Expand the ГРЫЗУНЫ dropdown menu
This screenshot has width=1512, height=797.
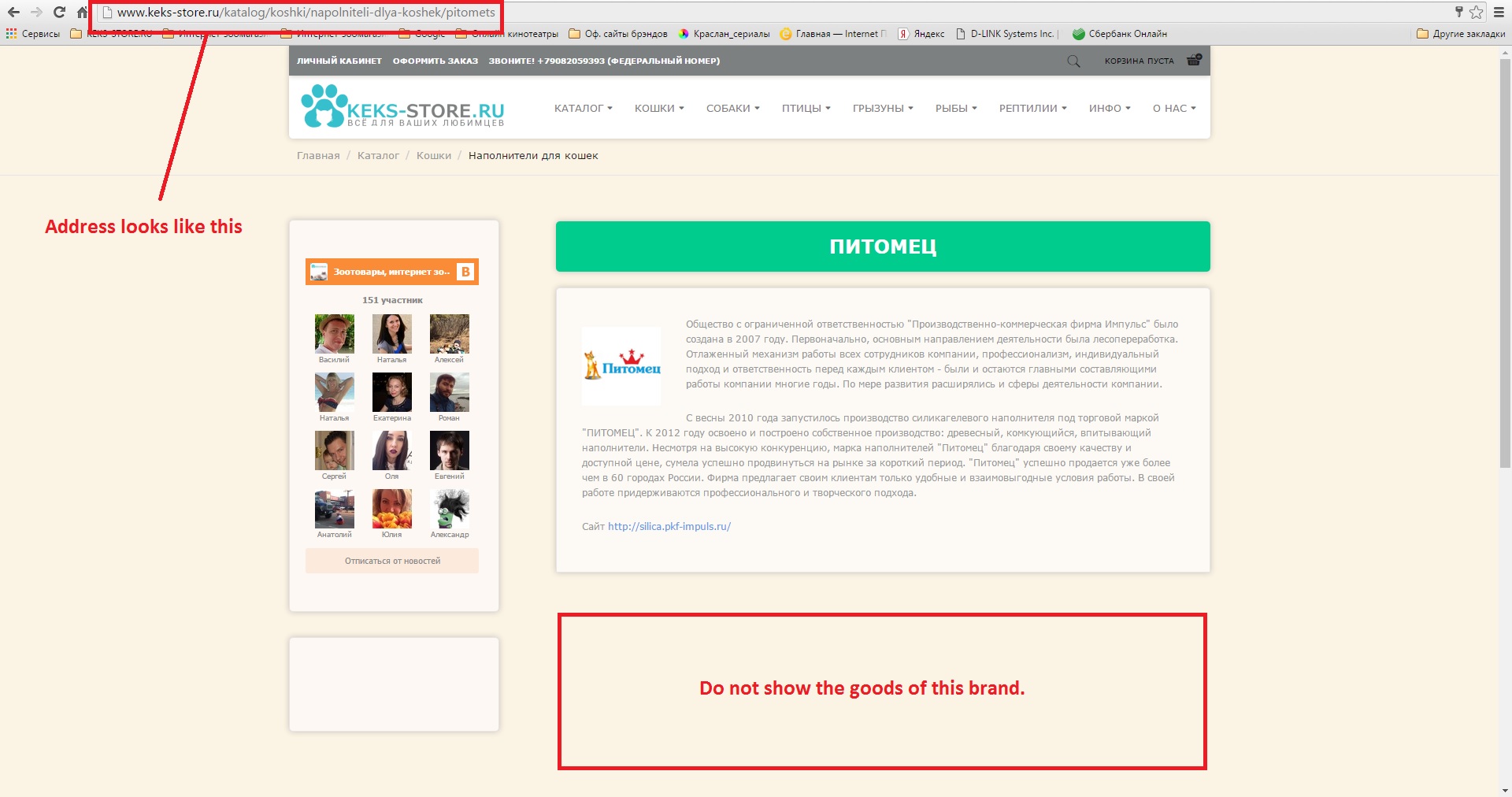point(883,109)
